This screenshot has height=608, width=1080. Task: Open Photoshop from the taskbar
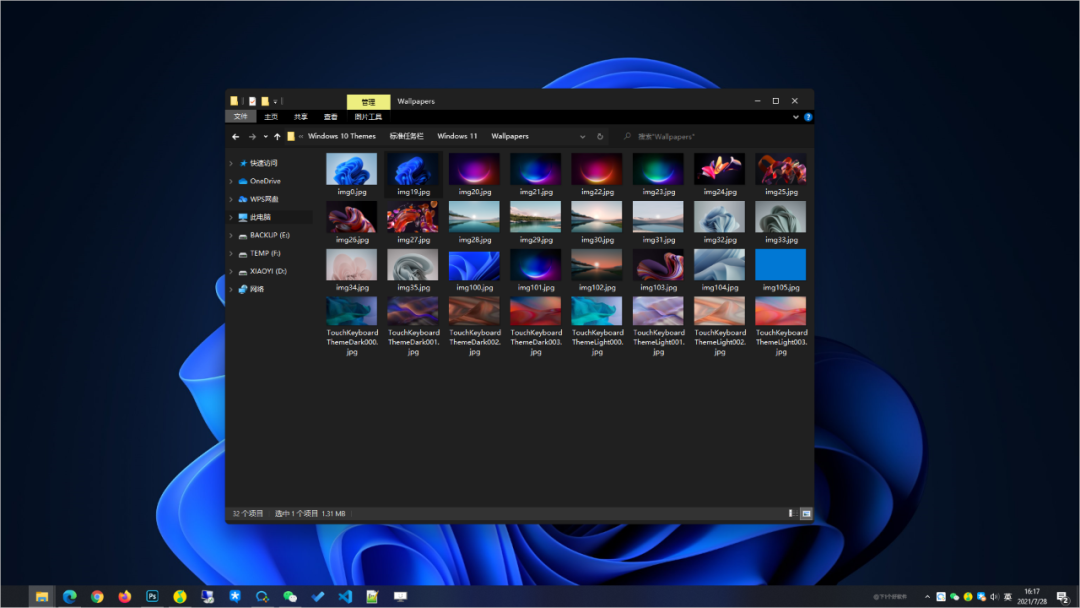(152, 597)
